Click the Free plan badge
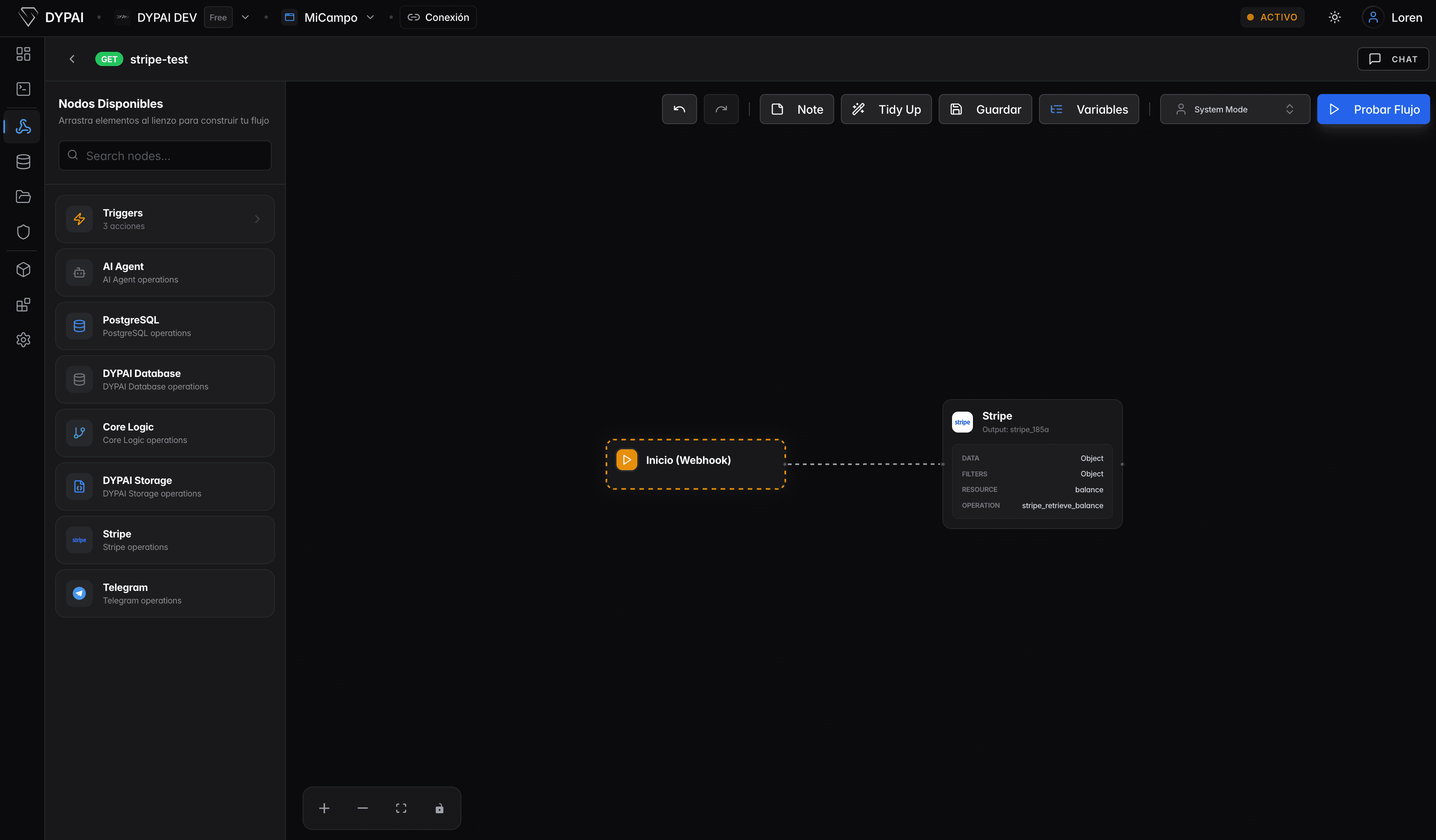Viewport: 1436px width, 840px height. (x=218, y=17)
